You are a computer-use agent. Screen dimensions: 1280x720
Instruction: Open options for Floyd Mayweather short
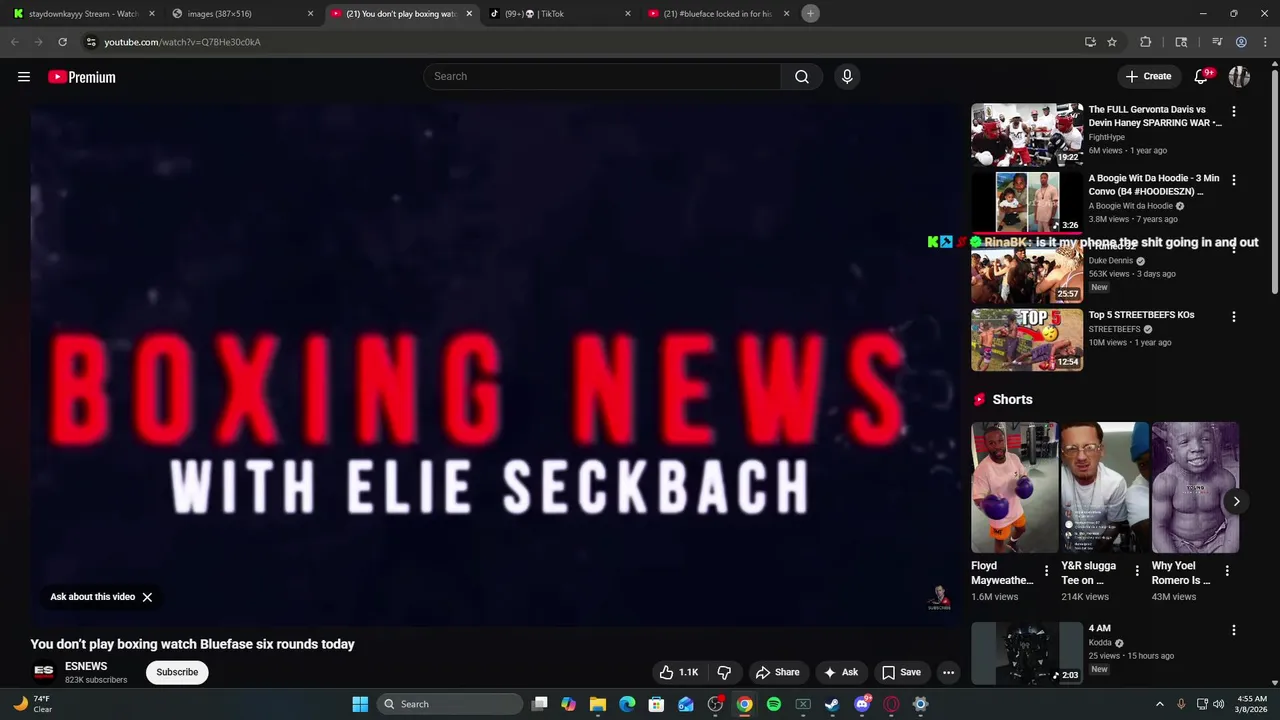click(x=1047, y=571)
